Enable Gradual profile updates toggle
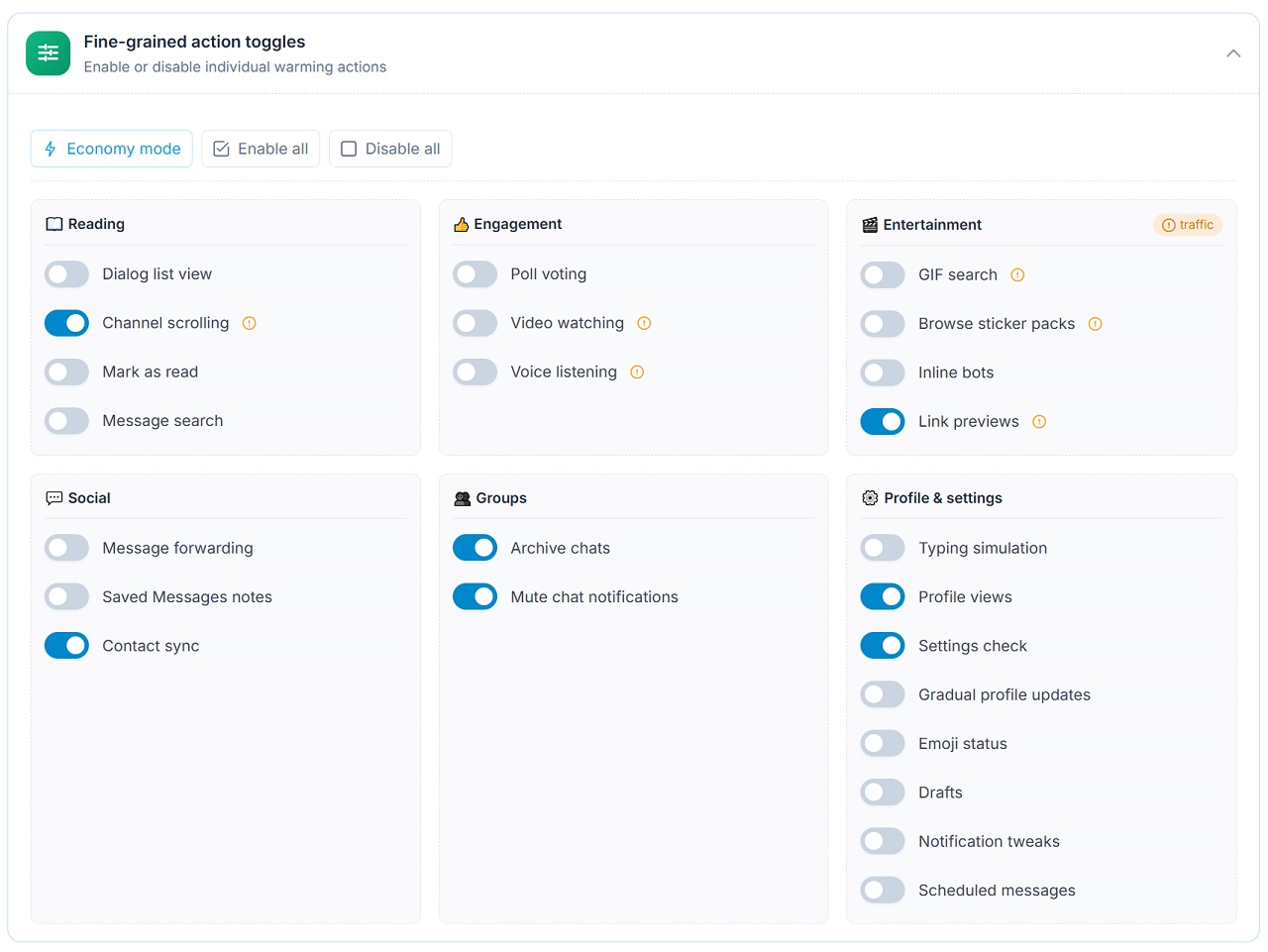The width and height of the screenshot is (1268, 952). point(883,694)
